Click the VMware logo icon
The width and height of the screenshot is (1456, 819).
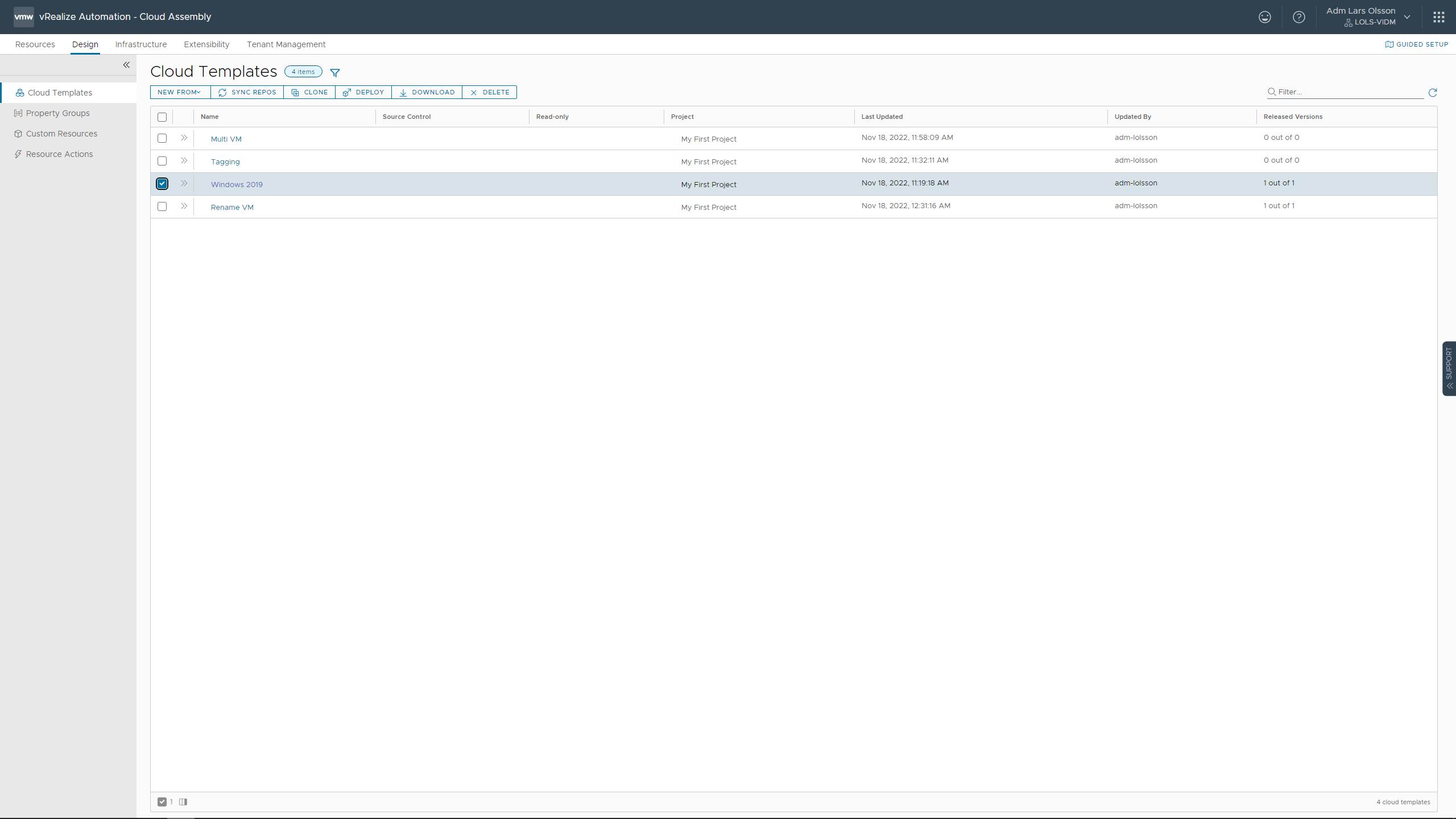[x=23, y=17]
